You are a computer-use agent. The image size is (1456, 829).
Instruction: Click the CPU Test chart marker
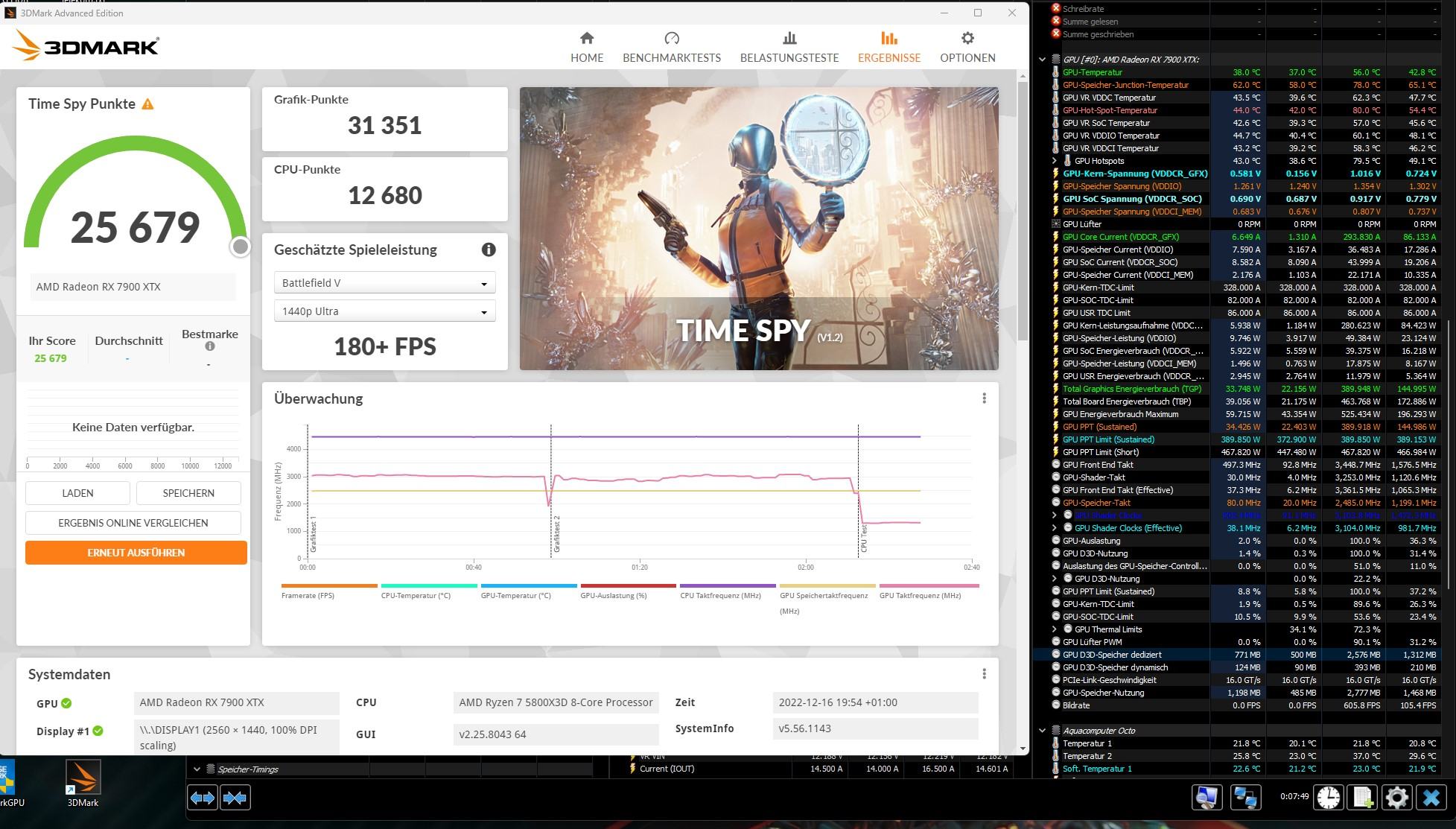tap(864, 538)
